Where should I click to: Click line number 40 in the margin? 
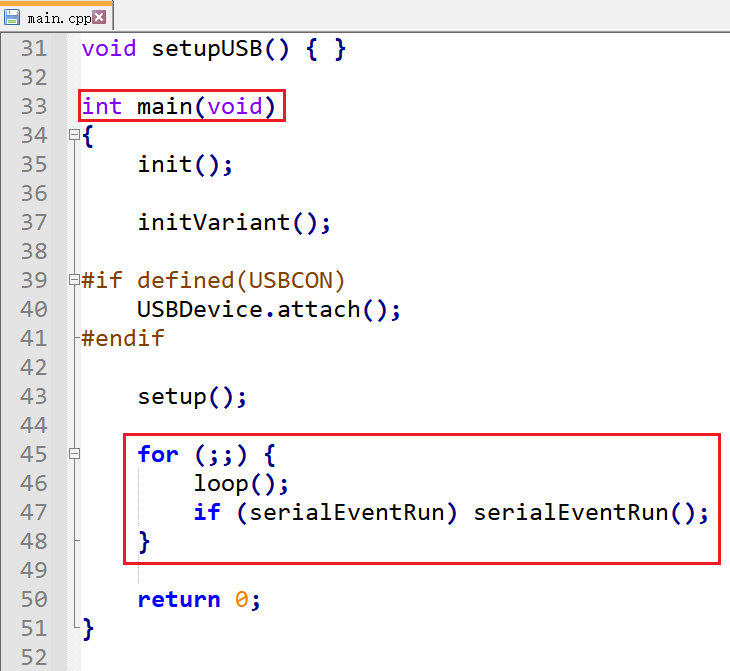(34, 310)
